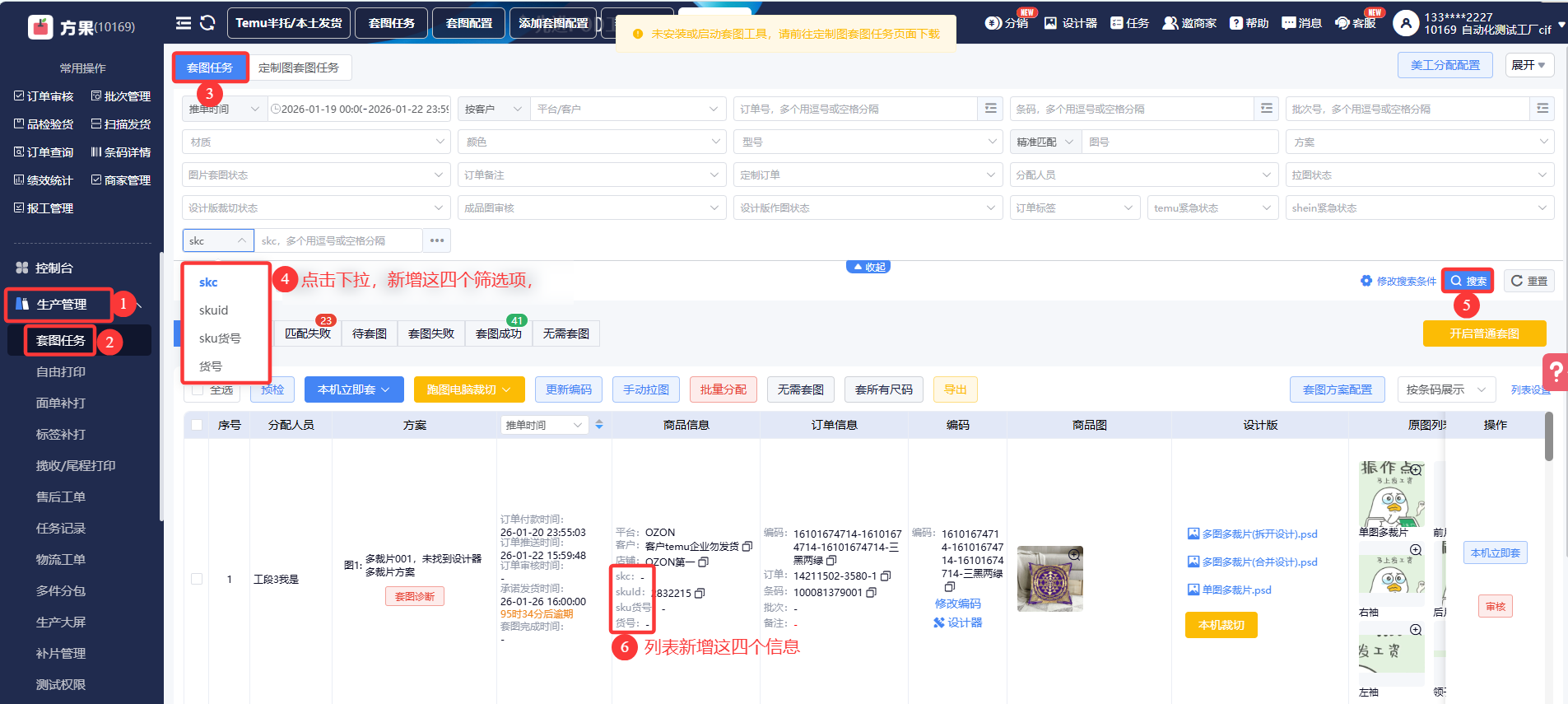The height and width of the screenshot is (704, 1568).
Task: Open 帮助 in the top bar
Action: tap(1249, 23)
